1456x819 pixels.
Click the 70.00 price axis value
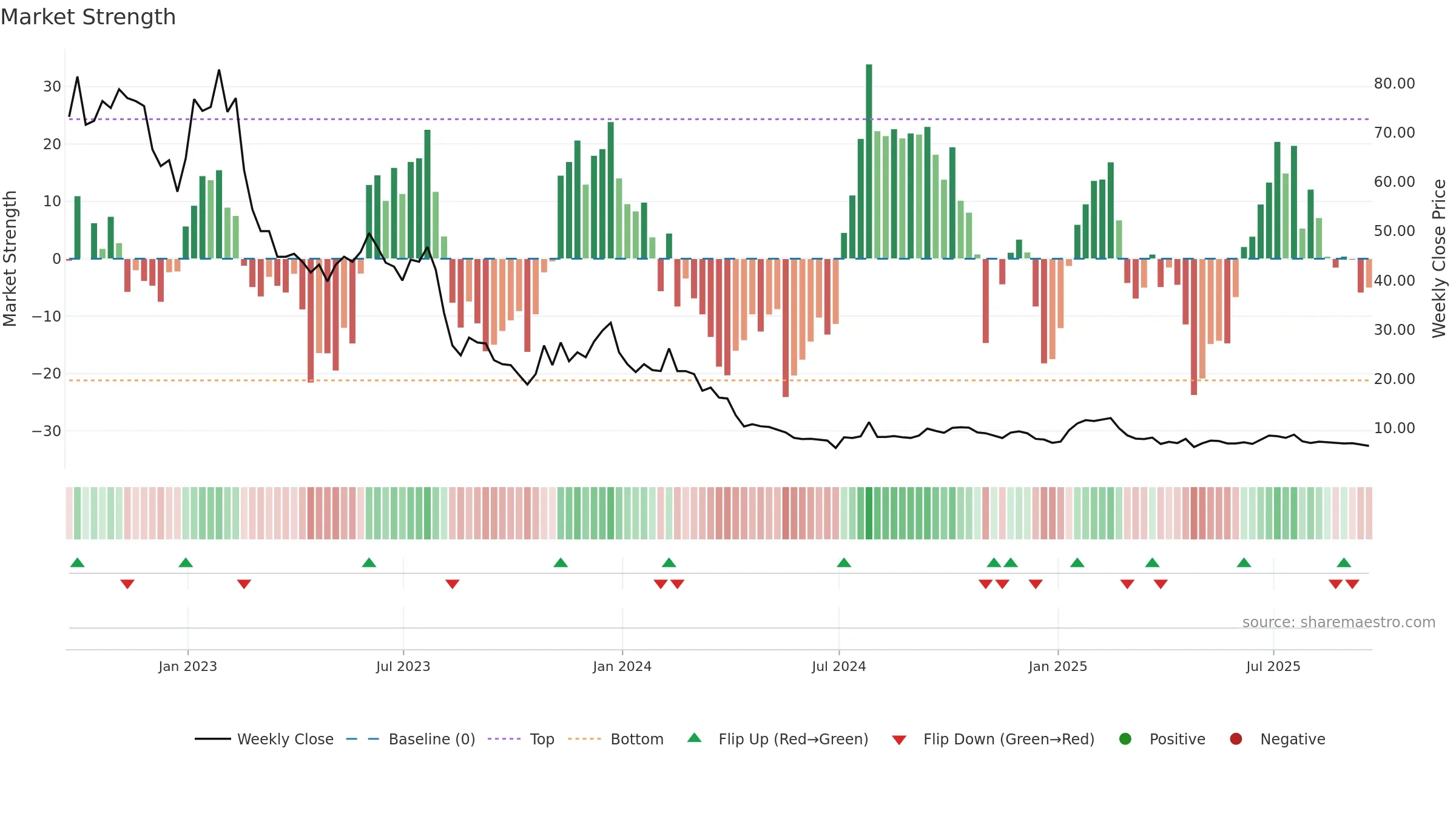[1394, 133]
